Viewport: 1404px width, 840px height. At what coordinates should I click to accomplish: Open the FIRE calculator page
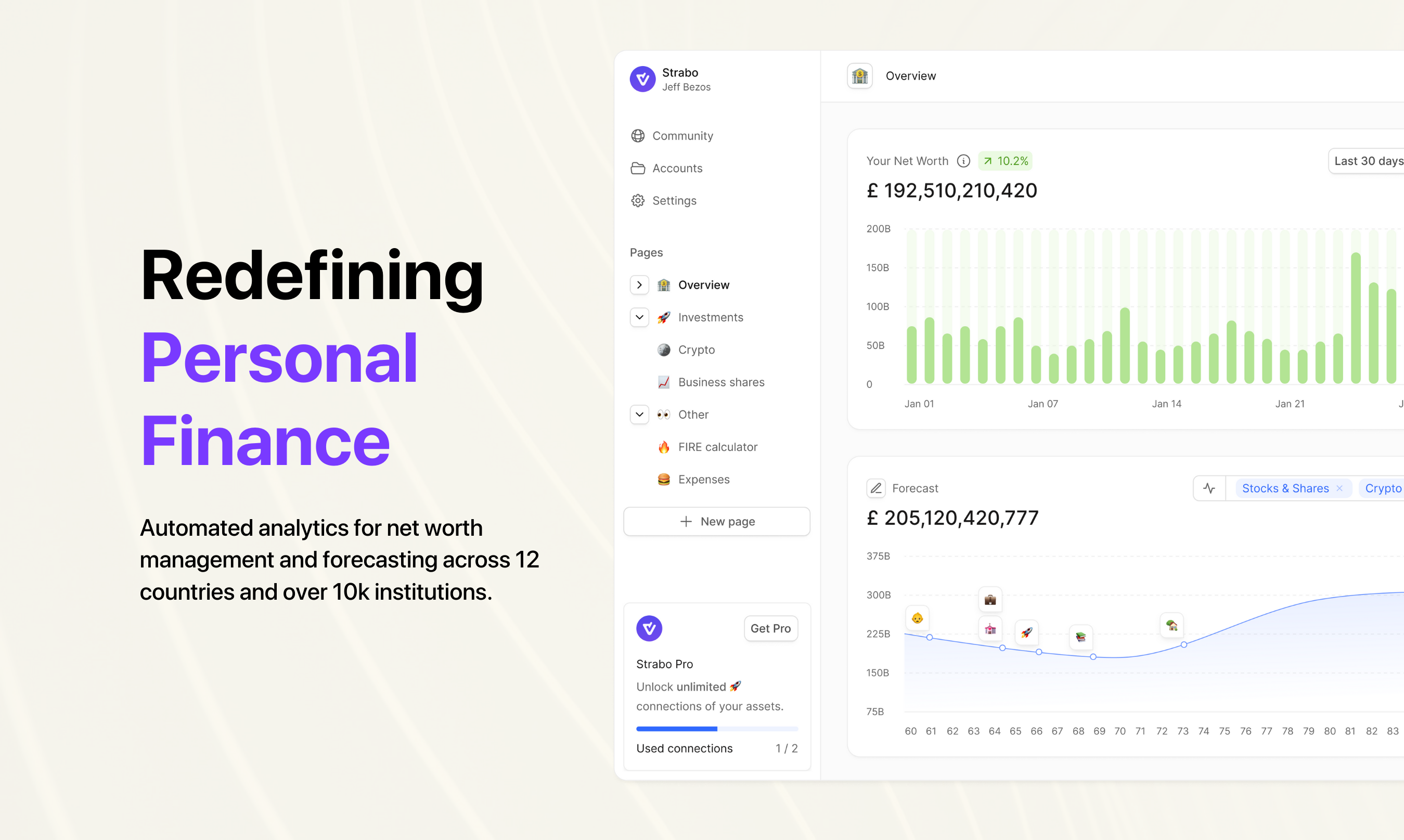[x=717, y=447]
